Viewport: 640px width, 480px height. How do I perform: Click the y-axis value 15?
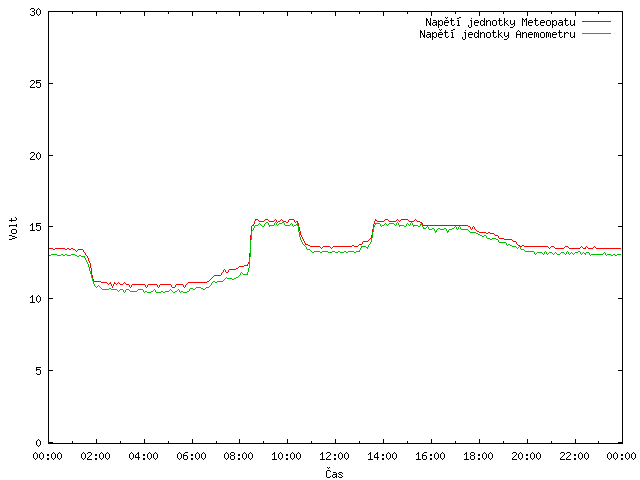click(x=36, y=227)
